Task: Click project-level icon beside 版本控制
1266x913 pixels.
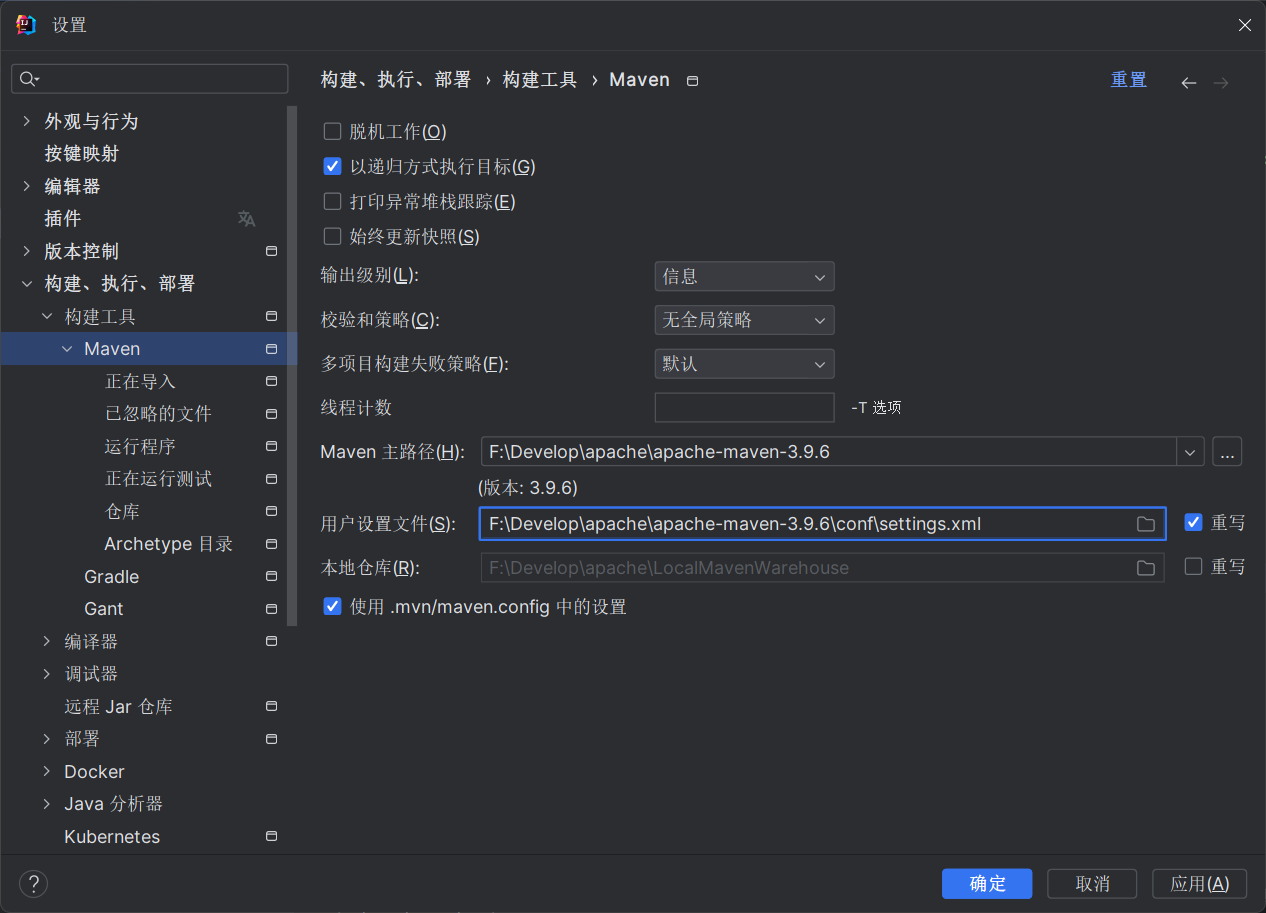Action: 271,251
